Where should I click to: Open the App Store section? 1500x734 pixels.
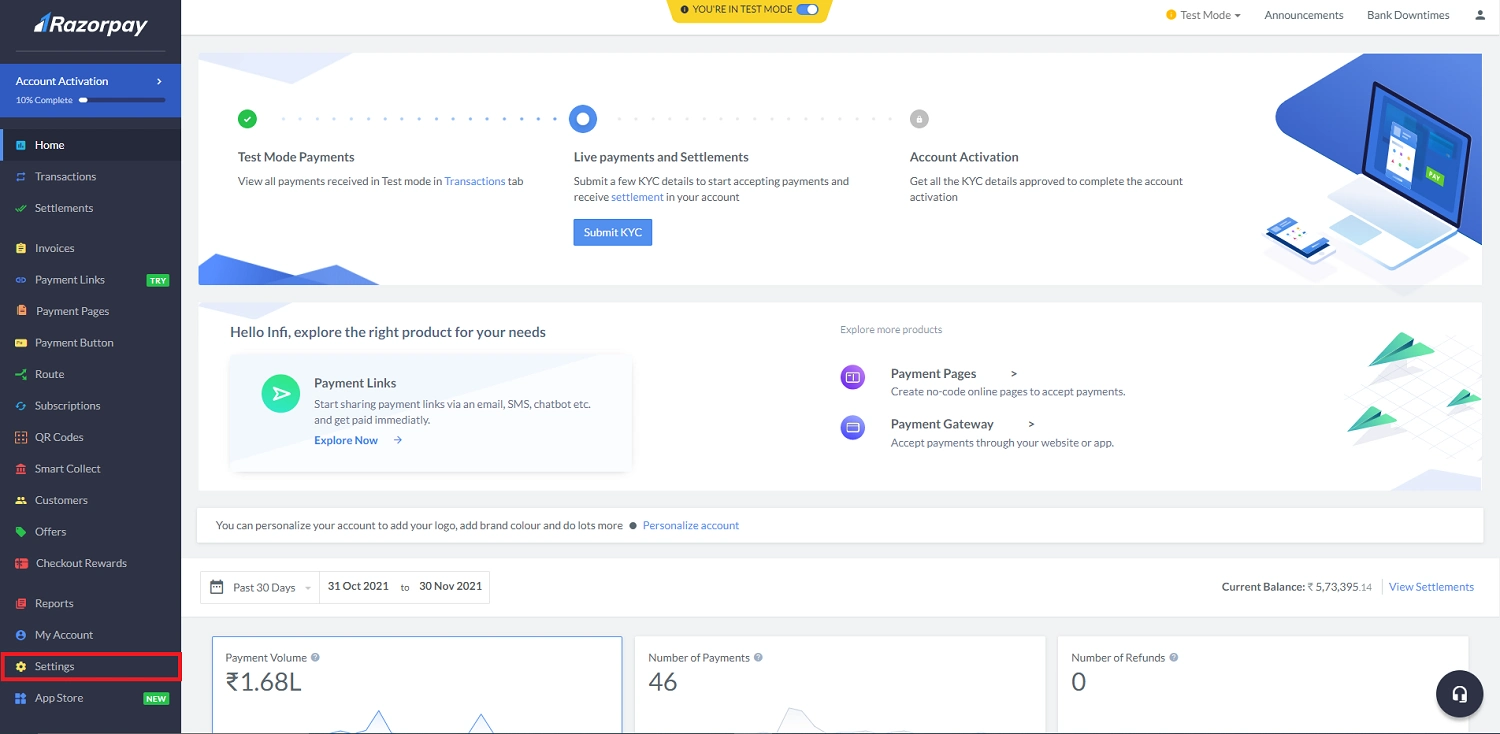[x=57, y=697]
